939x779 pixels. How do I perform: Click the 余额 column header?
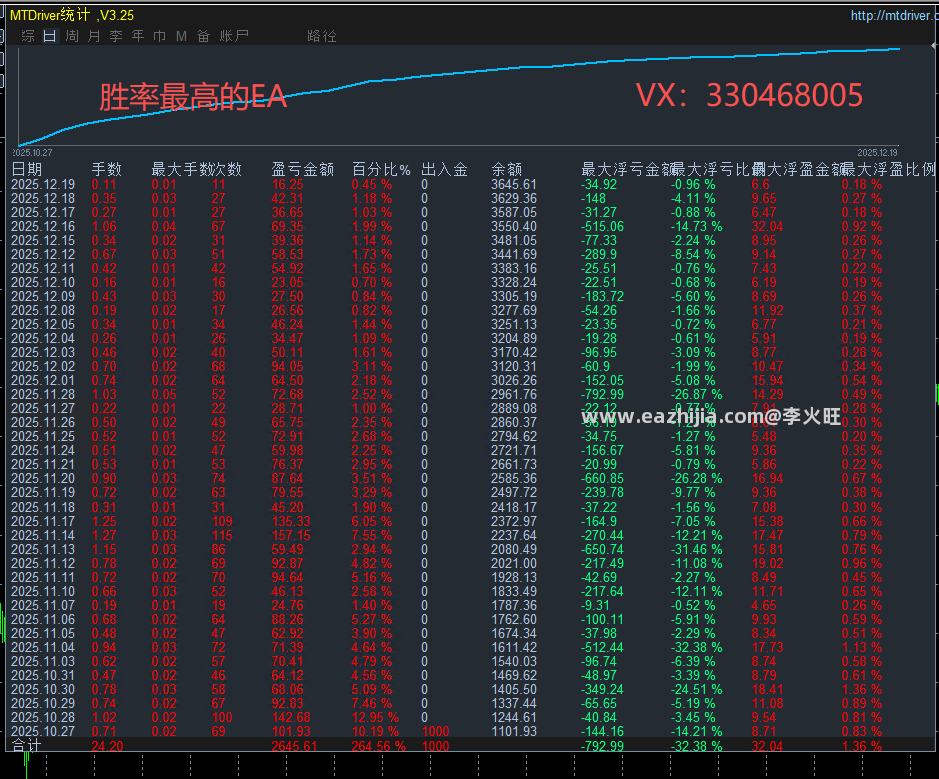click(507, 169)
